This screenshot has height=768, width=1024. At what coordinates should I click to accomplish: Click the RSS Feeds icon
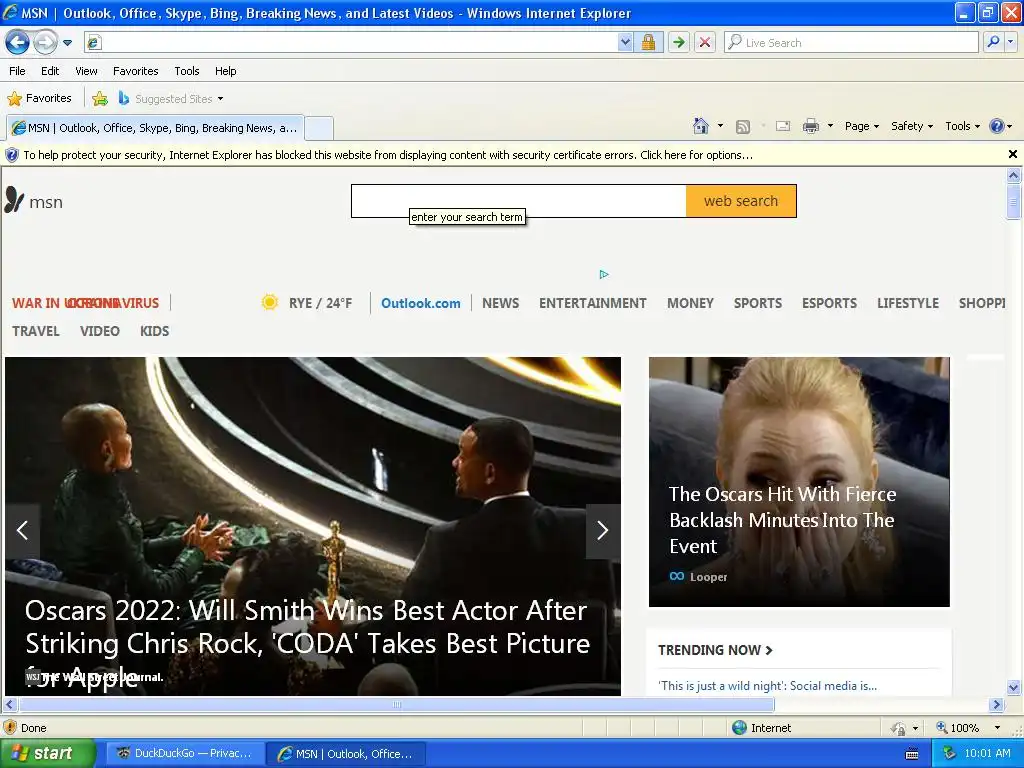coord(743,127)
